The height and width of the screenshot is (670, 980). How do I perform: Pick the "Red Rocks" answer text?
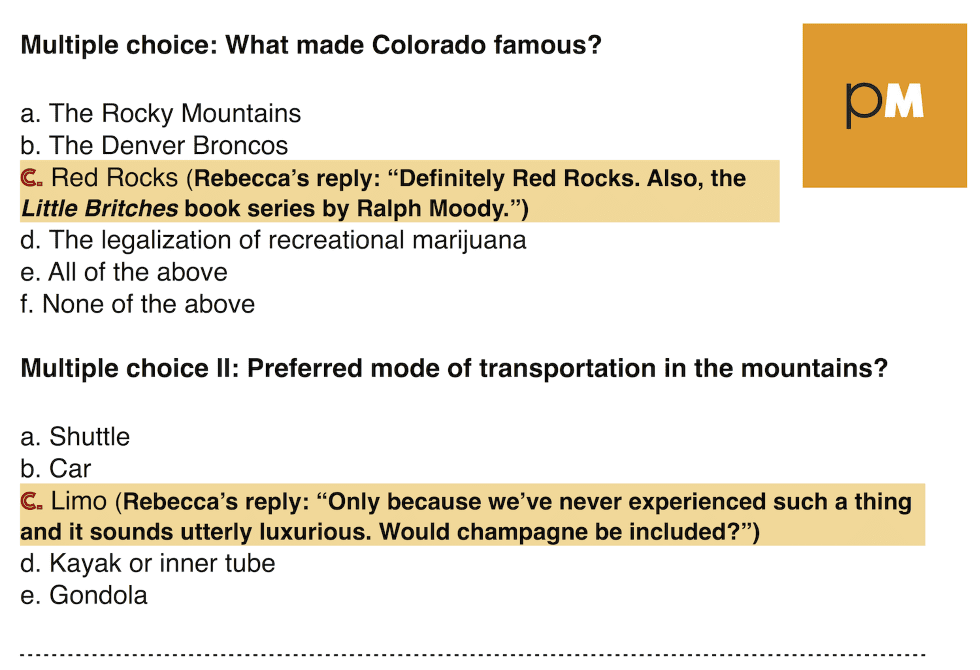[115, 179]
